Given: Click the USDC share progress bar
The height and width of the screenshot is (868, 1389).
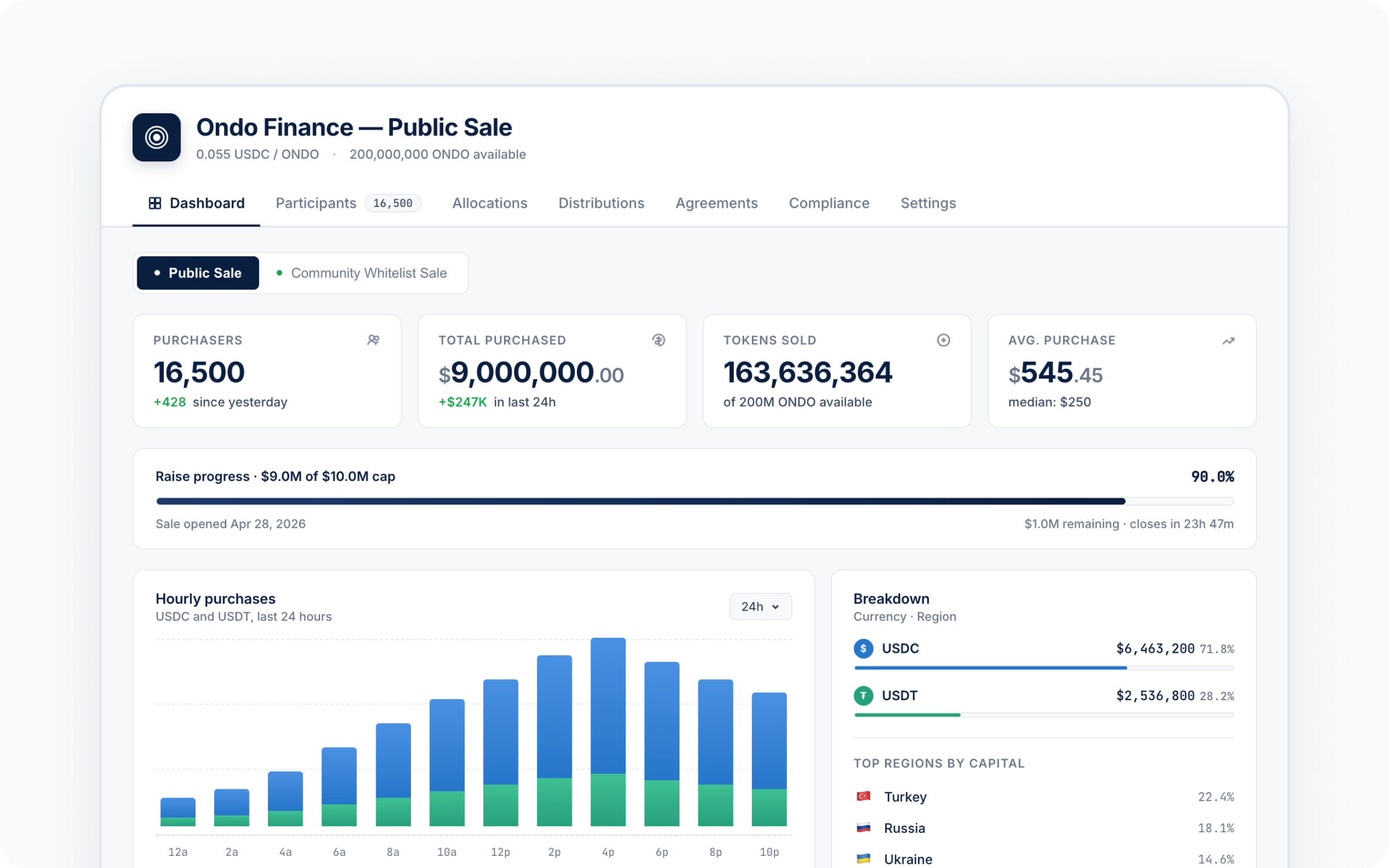Looking at the screenshot, I should (1043, 668).
